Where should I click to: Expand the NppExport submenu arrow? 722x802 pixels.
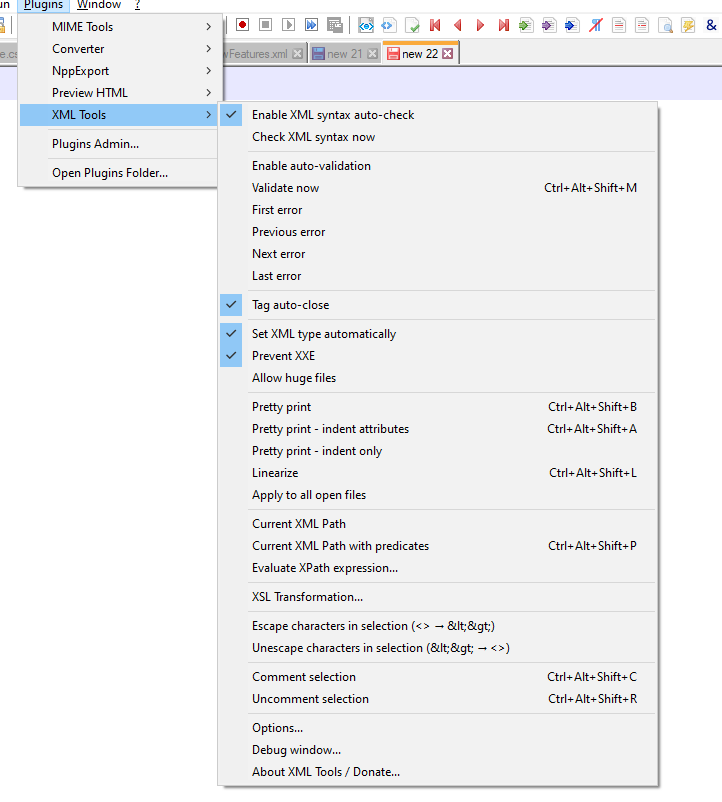(x=209, y=71)
